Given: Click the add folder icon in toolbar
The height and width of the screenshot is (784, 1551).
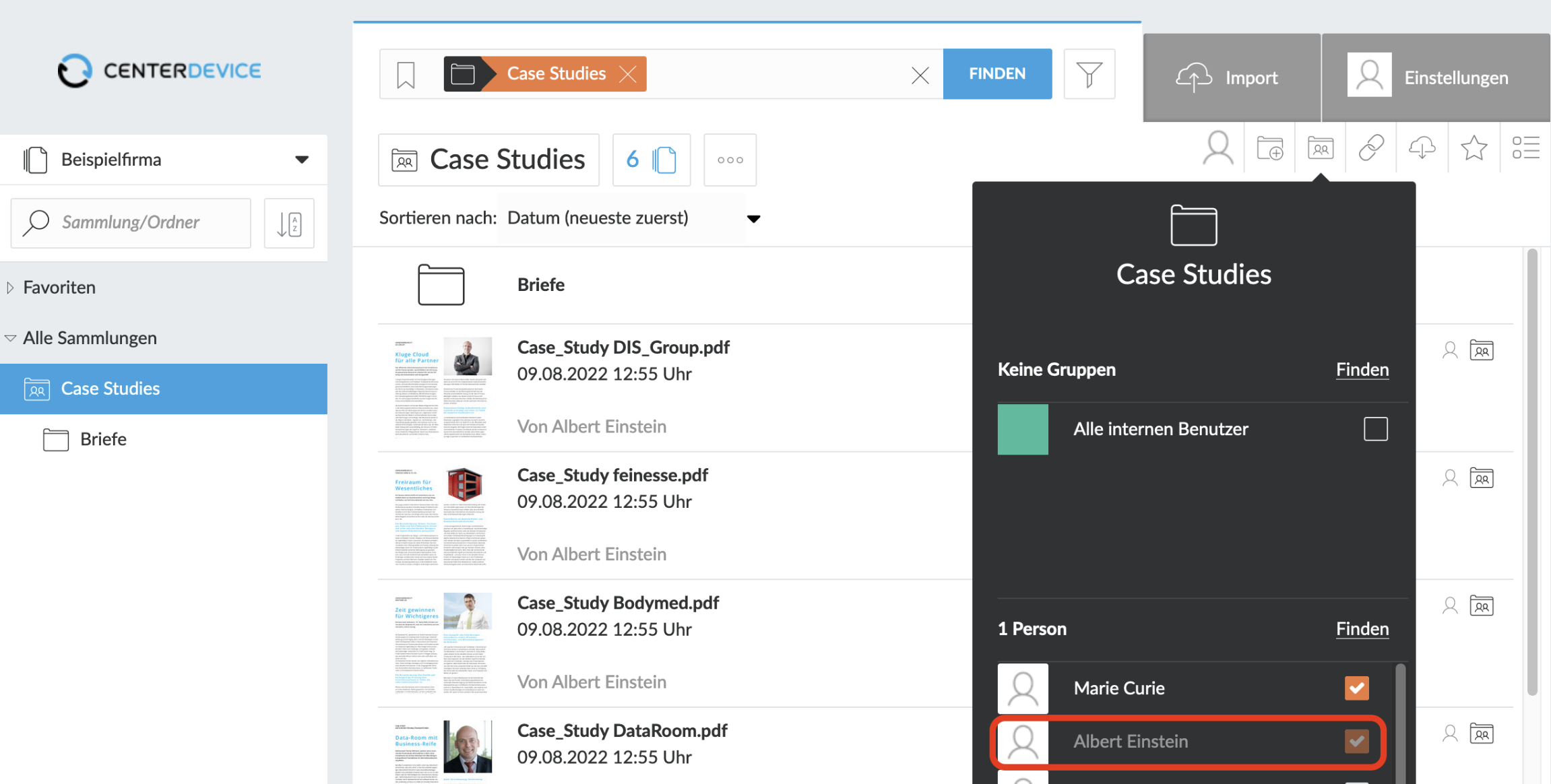Looking at the screenshot, I should tap(1270, 148).
